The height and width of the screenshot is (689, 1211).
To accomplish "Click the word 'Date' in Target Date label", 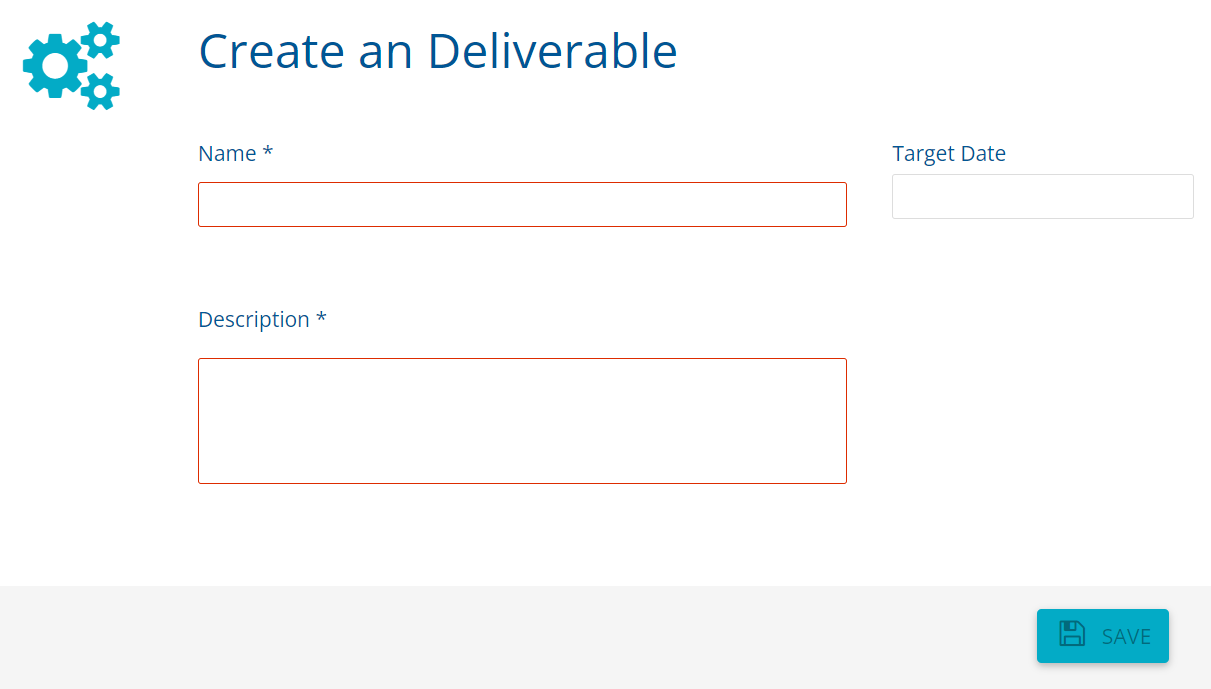I will 982,153.
